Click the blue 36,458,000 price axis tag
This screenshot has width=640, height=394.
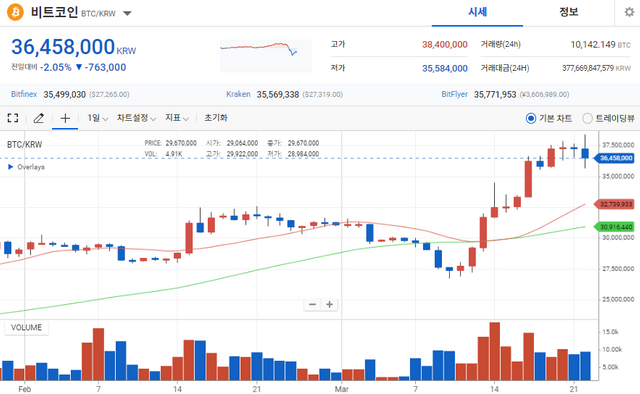[x=613, y=158]
